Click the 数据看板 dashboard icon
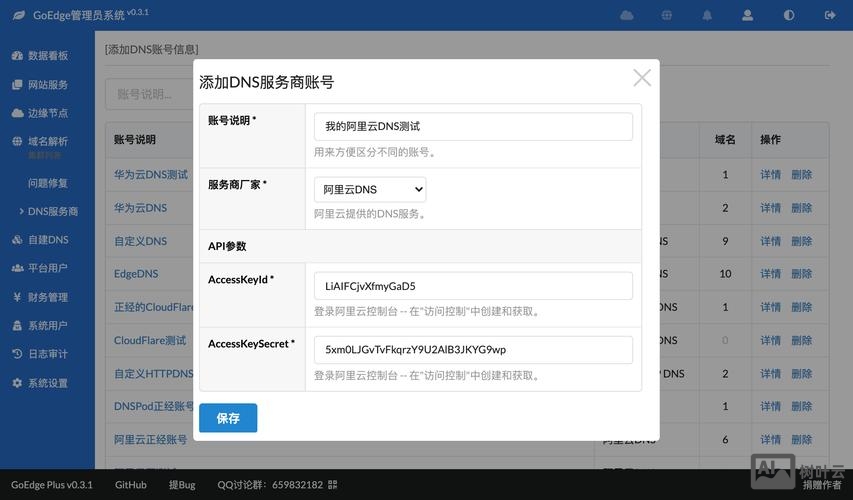853x500 pixels. 17,55
